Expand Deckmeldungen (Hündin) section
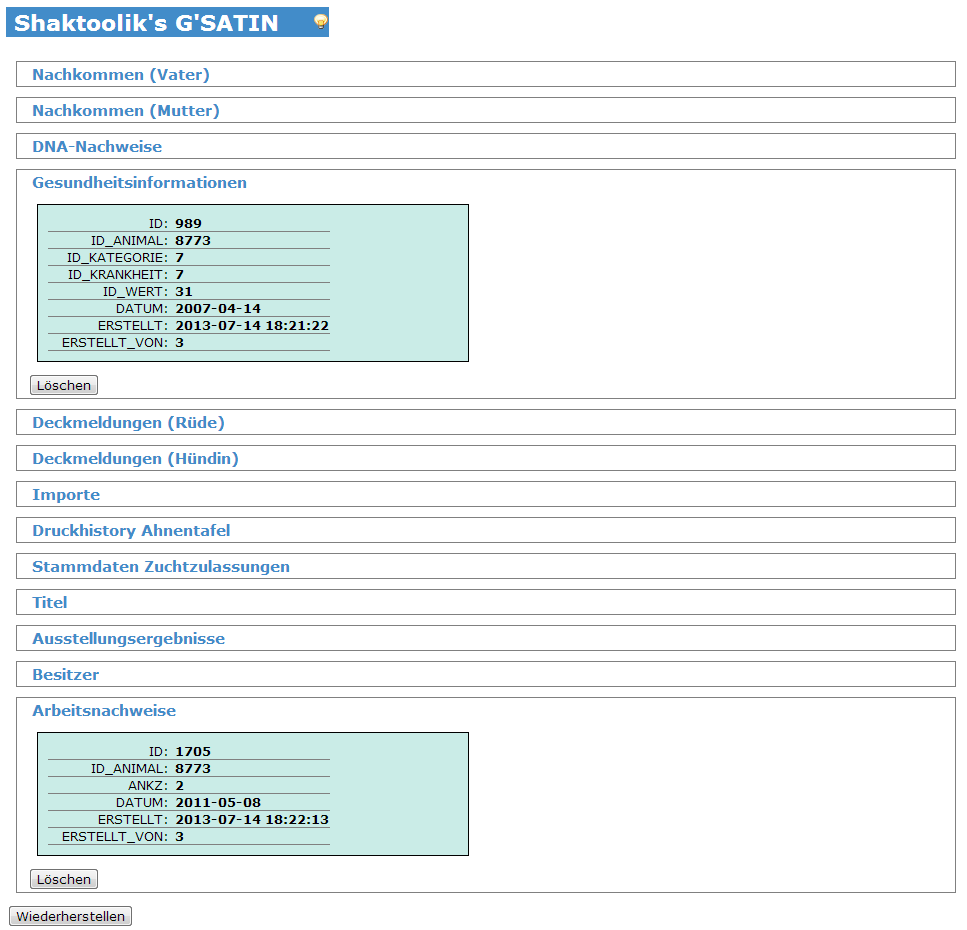The image size is (967, 930). [135, 459]
